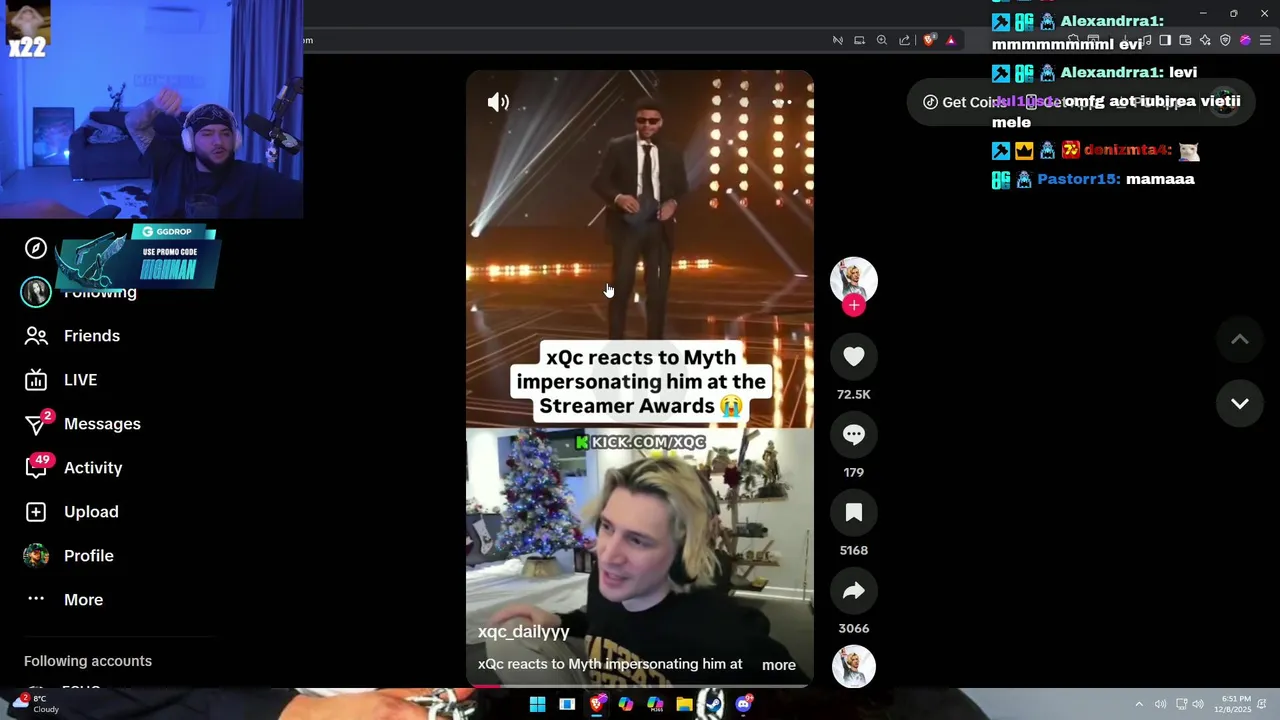Open the clock showing 6:51 PM
The image size is (1280, 720).
1232,704
